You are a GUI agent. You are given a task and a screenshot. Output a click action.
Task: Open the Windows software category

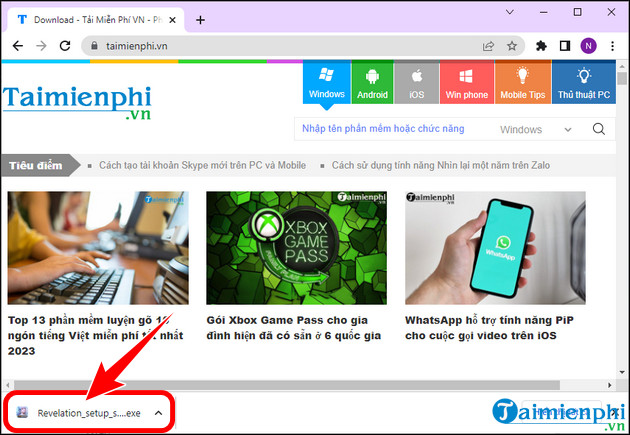327,82
